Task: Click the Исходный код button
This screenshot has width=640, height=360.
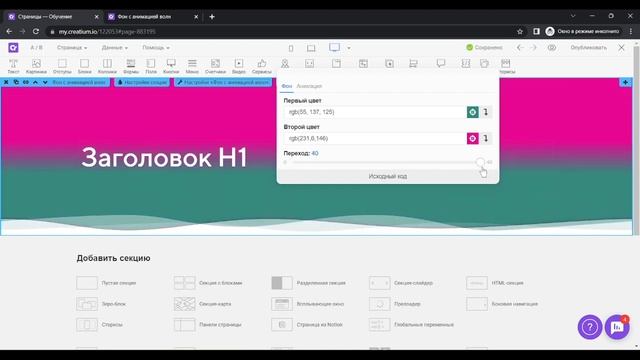Action: pyautogui.click(x=388, y=176)
